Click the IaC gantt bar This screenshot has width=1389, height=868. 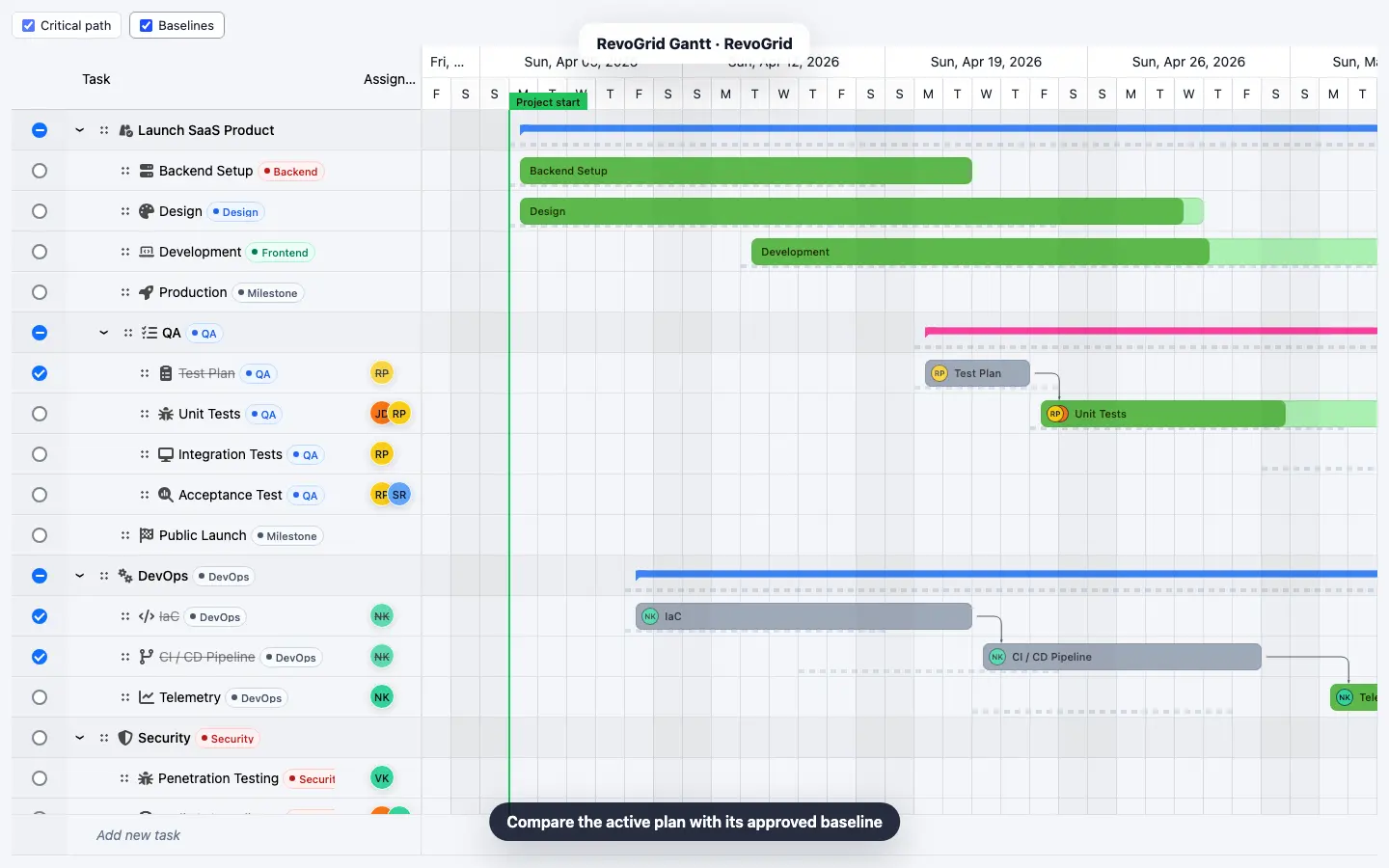[803, 616]
